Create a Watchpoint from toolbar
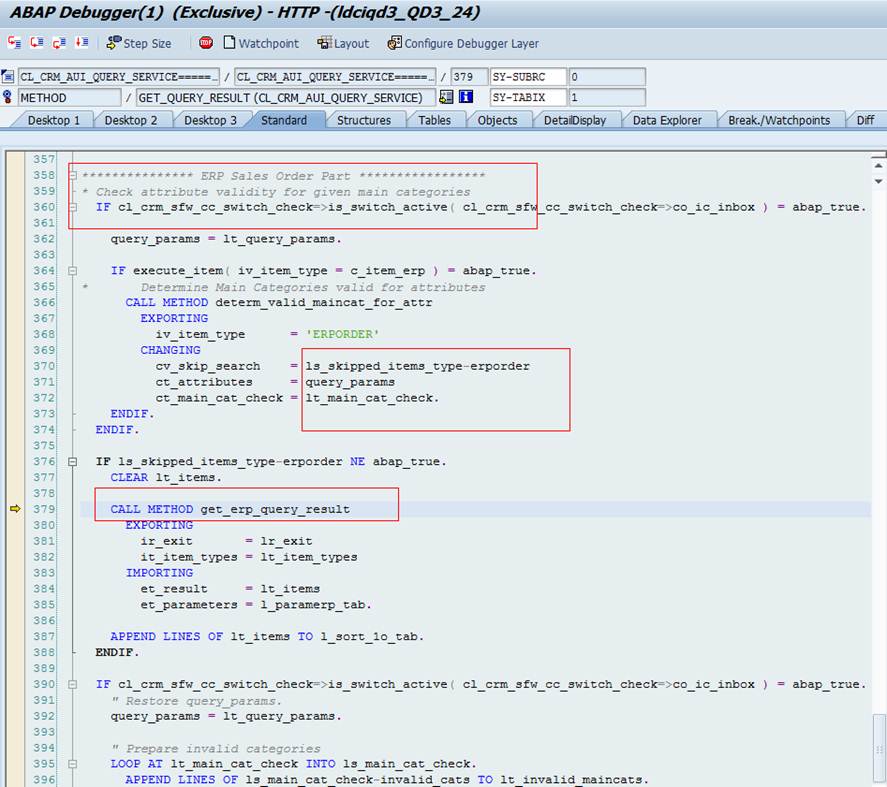 260,43
